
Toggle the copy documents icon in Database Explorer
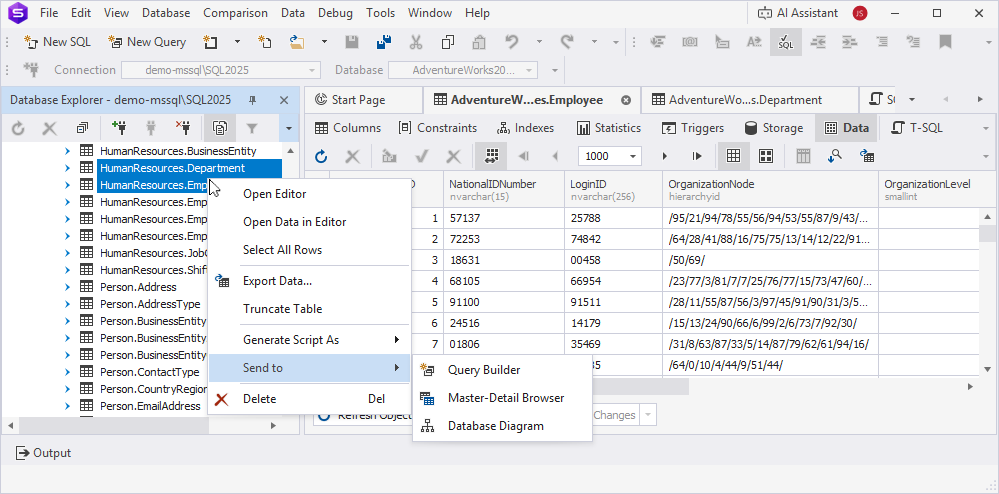pos(220,128)
